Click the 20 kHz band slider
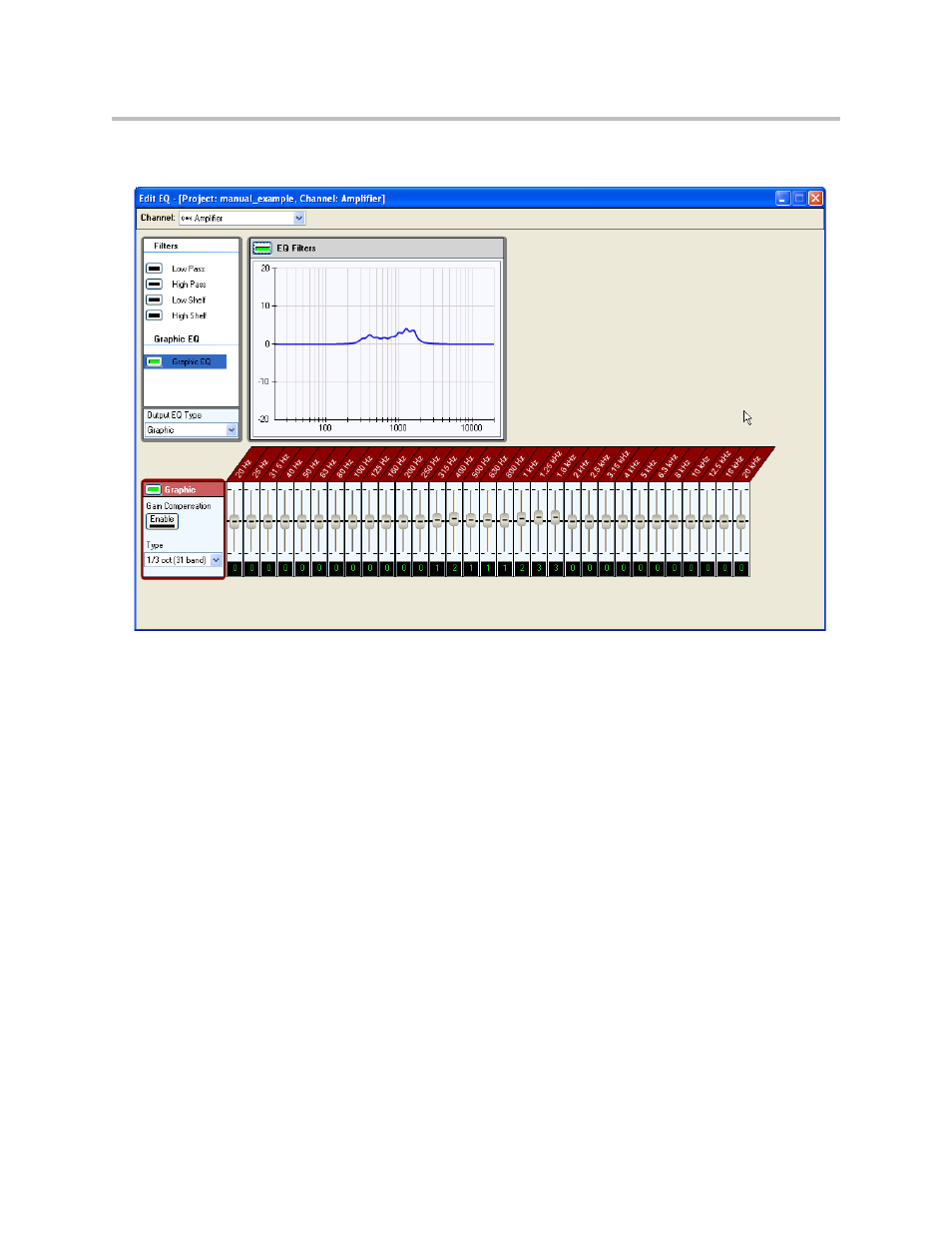Image resolution: width=952 pixels, height=1233 pixels. click(741, 521)
